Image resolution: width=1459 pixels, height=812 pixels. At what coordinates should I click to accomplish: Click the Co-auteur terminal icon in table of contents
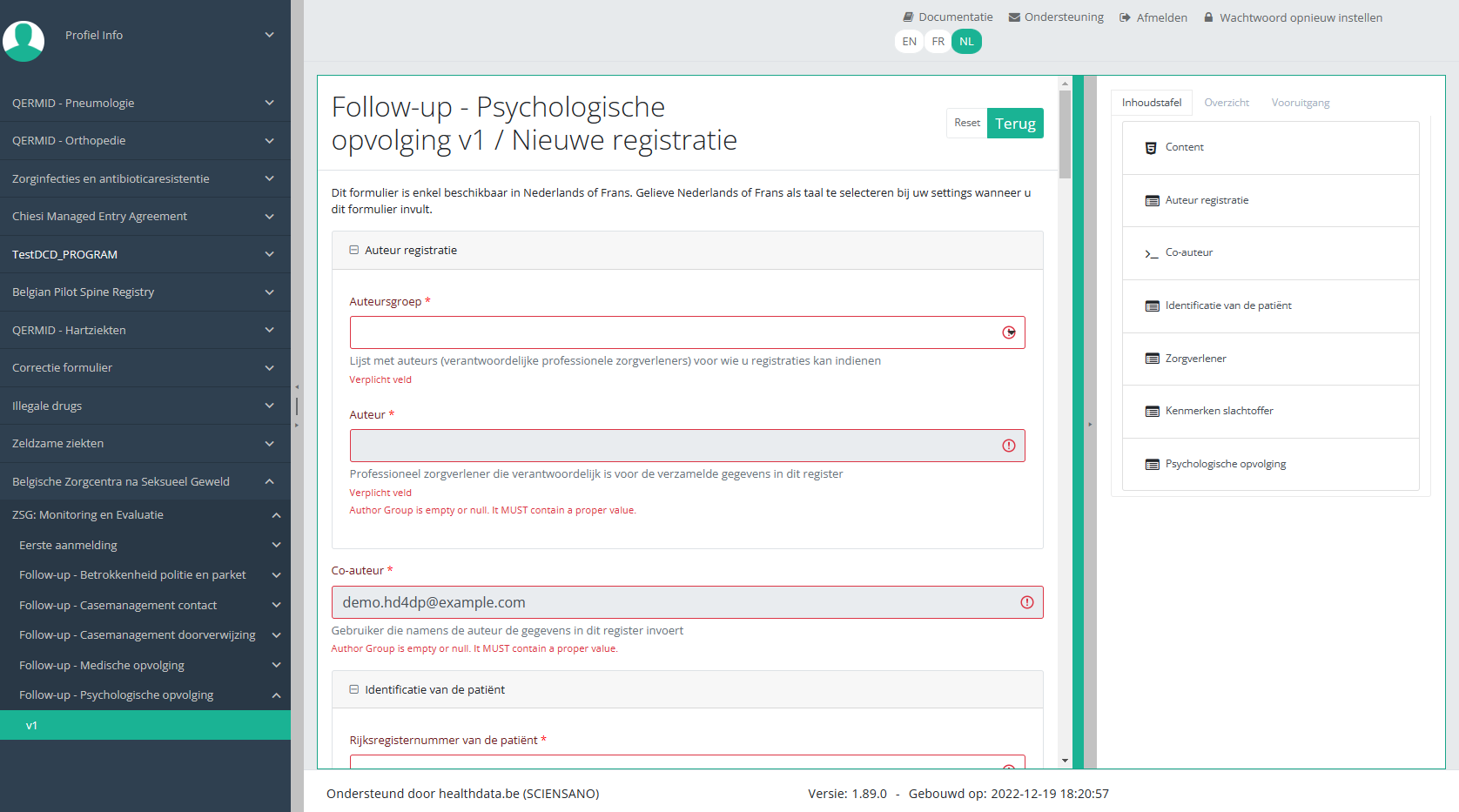pos(1151,253)
